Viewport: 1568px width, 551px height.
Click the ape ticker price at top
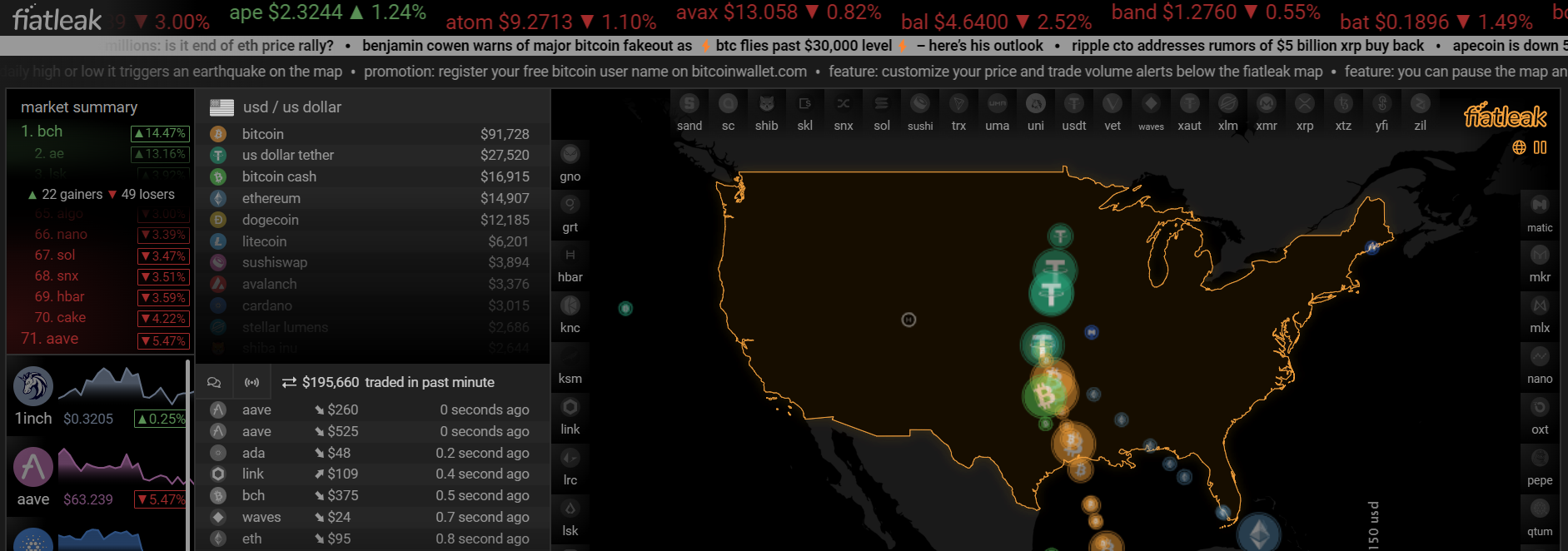point(327,12)
